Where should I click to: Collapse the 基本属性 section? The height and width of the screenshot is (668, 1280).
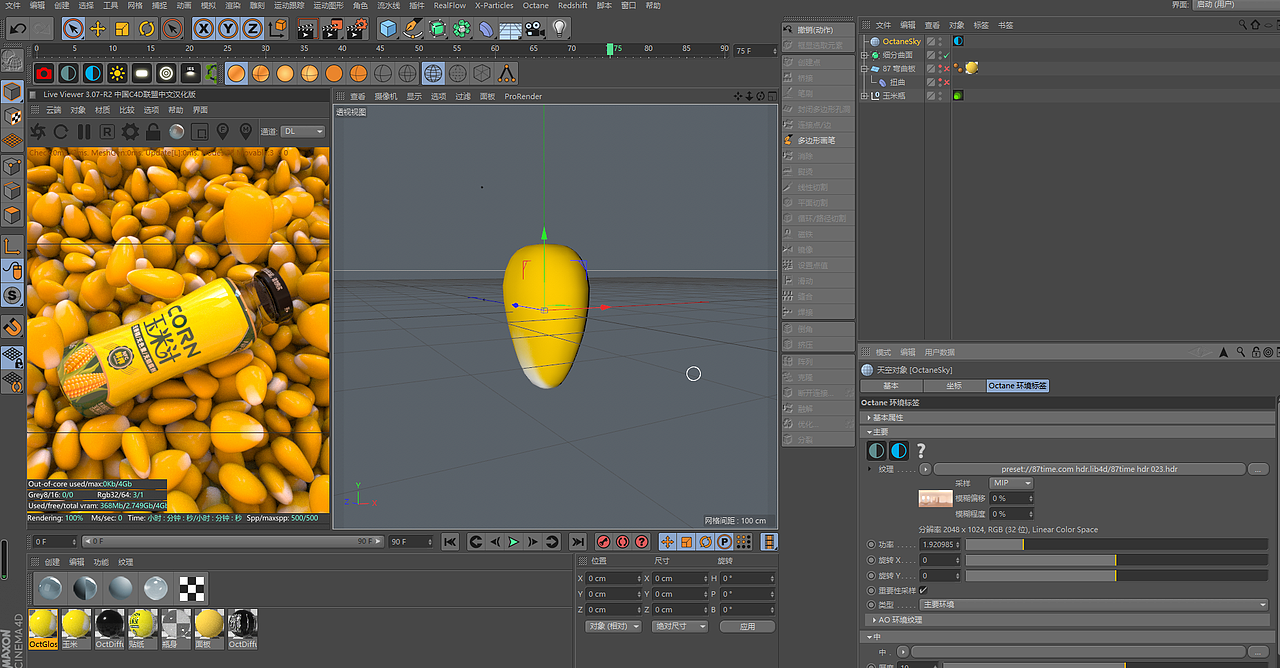(1067, 417)
